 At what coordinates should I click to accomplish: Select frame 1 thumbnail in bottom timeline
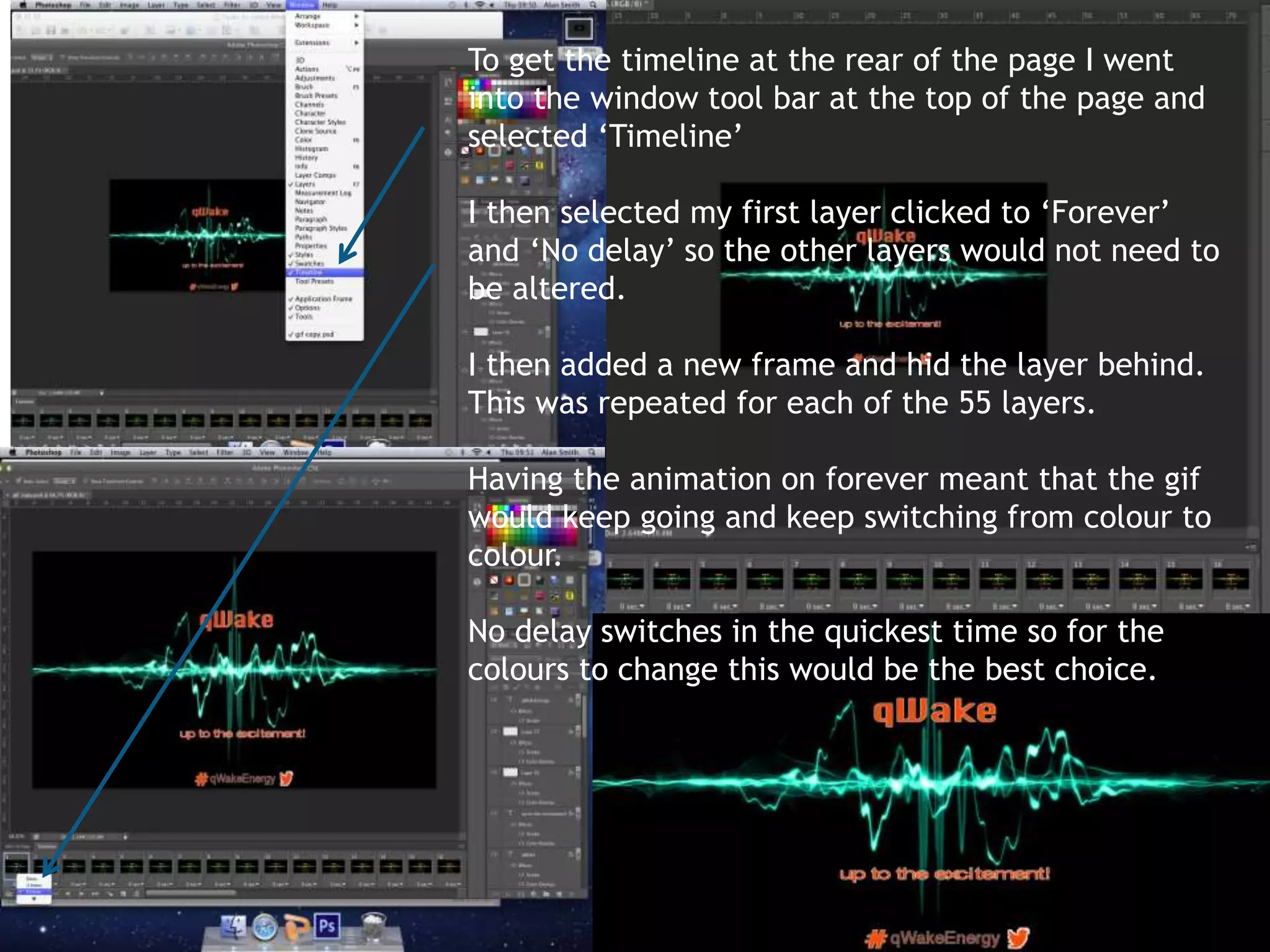[x=16, y=866]
